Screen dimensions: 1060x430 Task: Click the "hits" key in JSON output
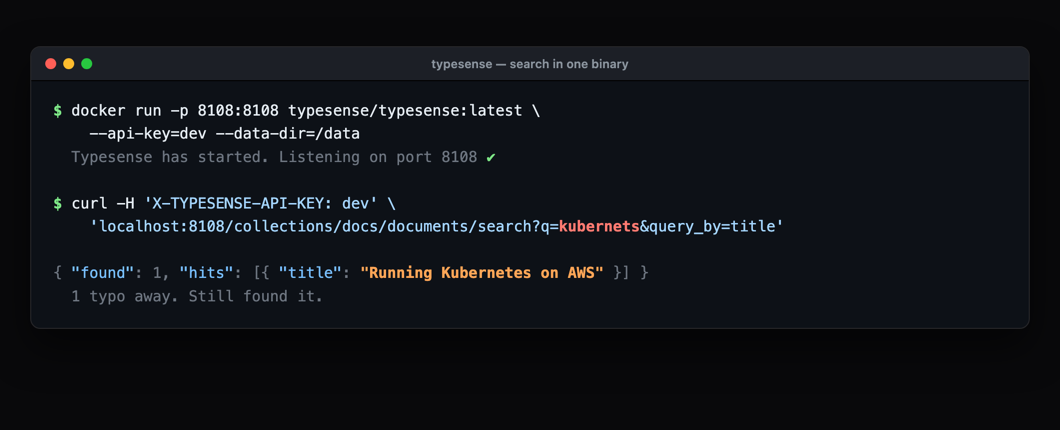(x=206, y=273)
